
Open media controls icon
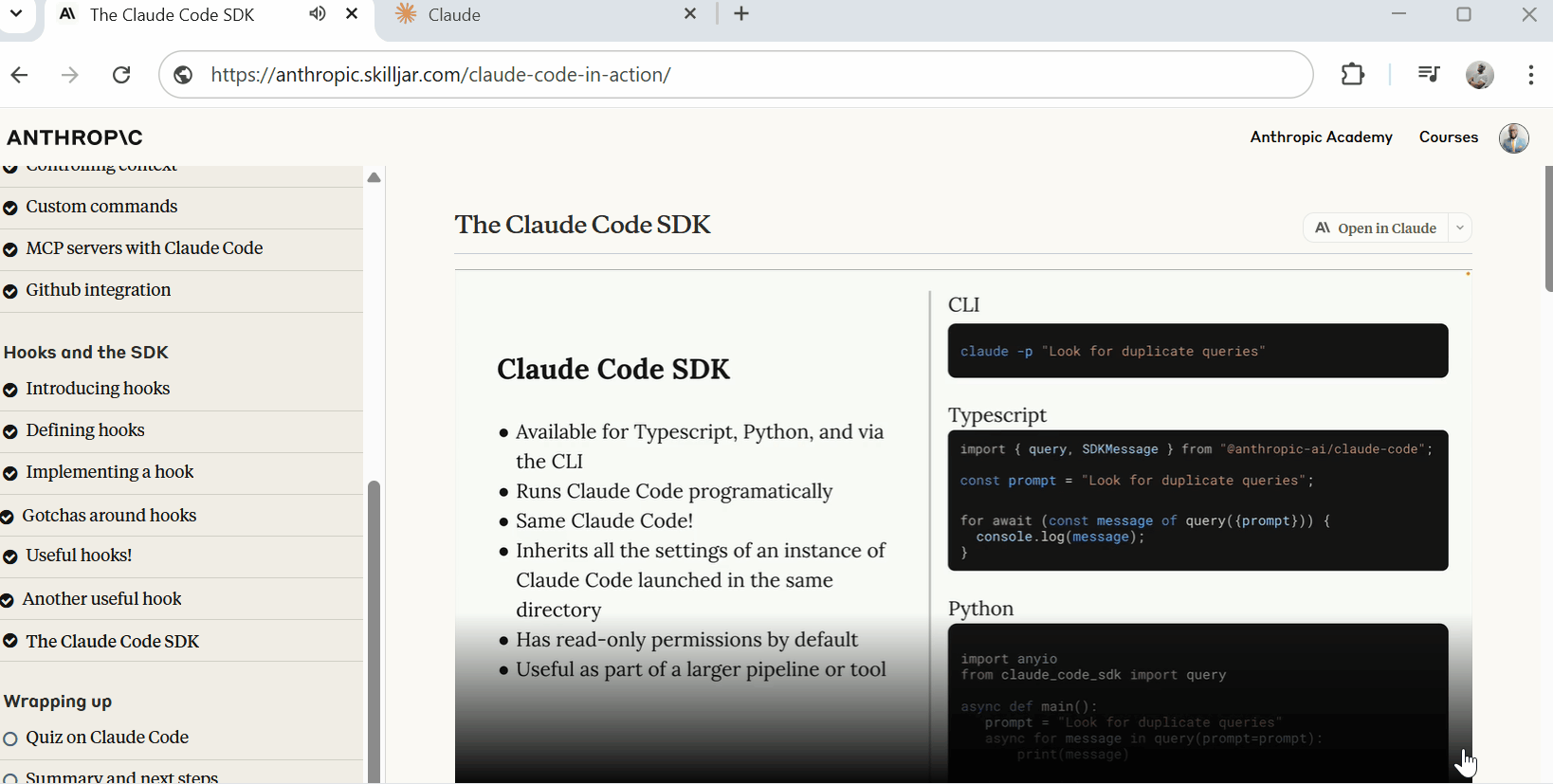[1428, 74]
